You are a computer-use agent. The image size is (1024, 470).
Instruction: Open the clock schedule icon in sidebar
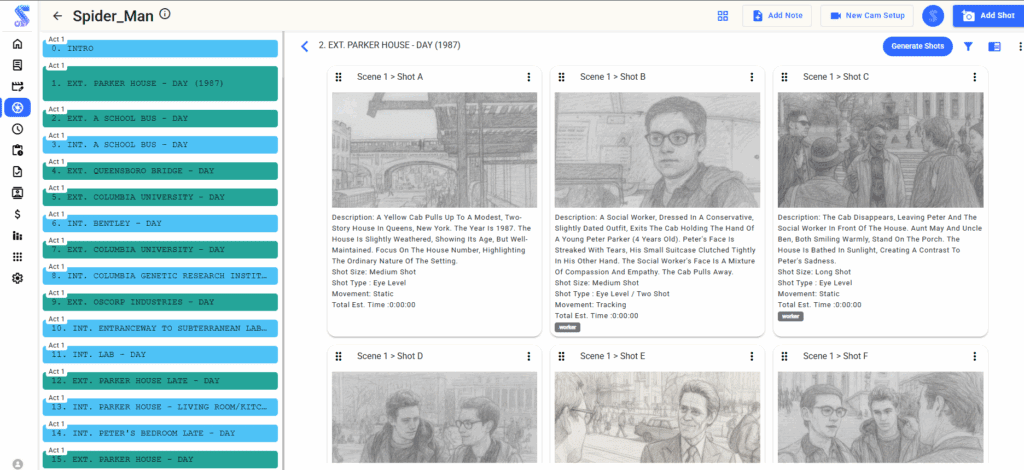coord(18,129)
